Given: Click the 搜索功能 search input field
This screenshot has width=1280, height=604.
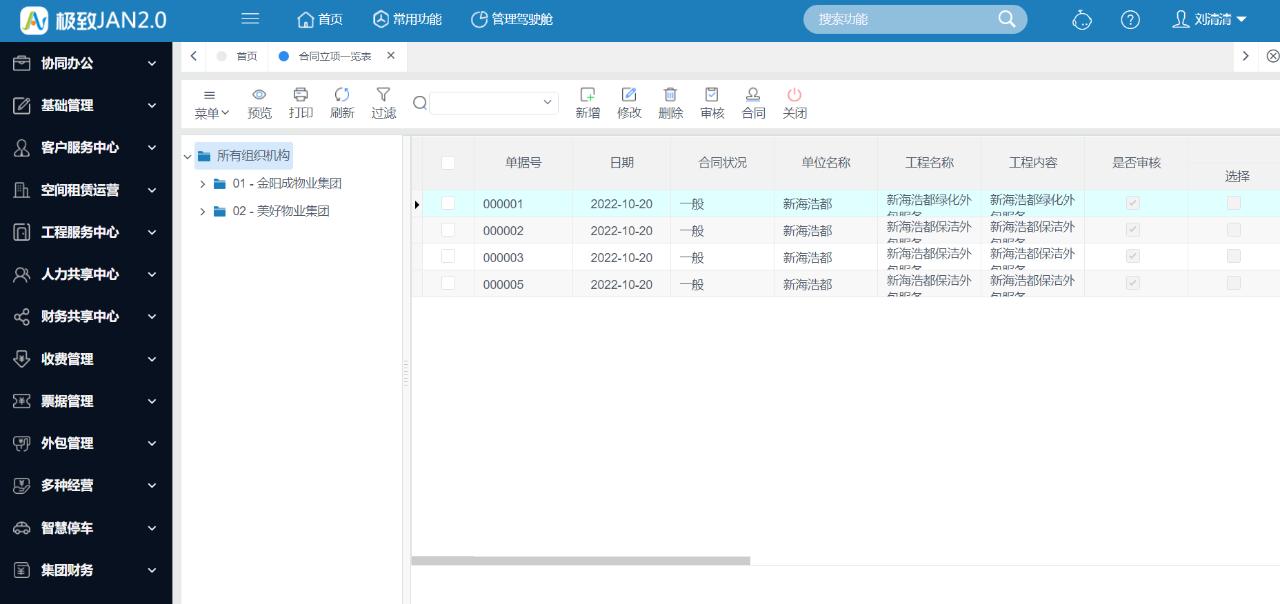Looking at the screenshot, I should (905, 20).
